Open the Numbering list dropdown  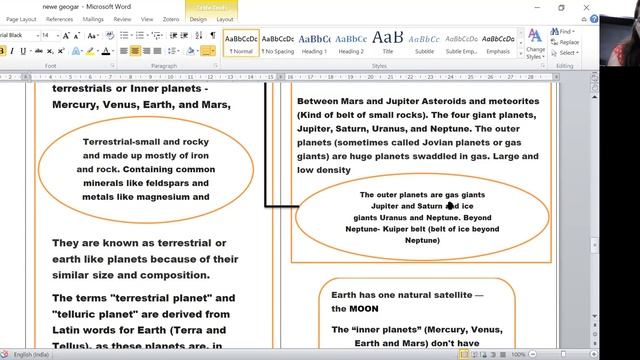pos(147,36)
